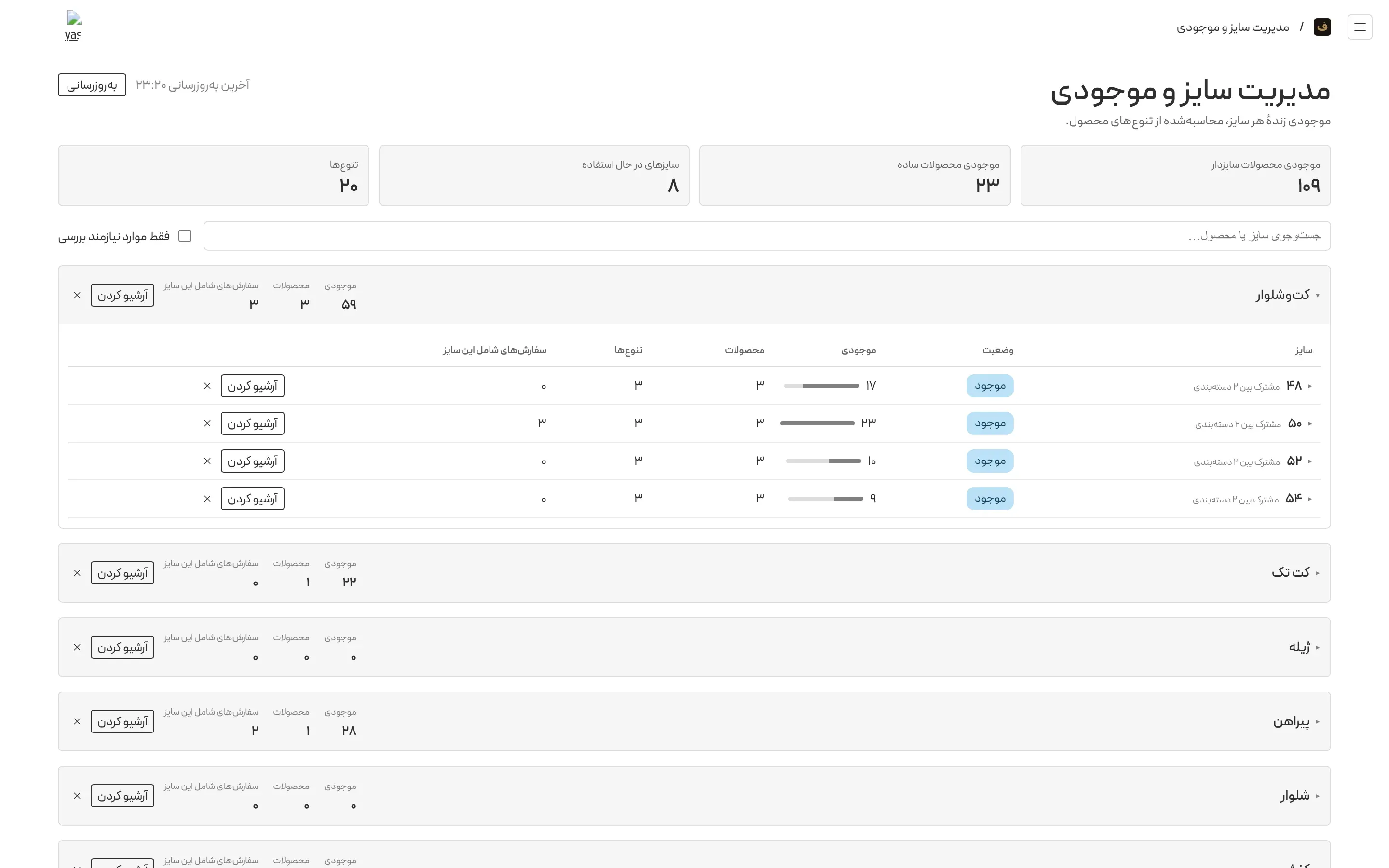Click the stock bar for size ۵۲
This screenshot has height=868, width=1389.
point(824,461)
